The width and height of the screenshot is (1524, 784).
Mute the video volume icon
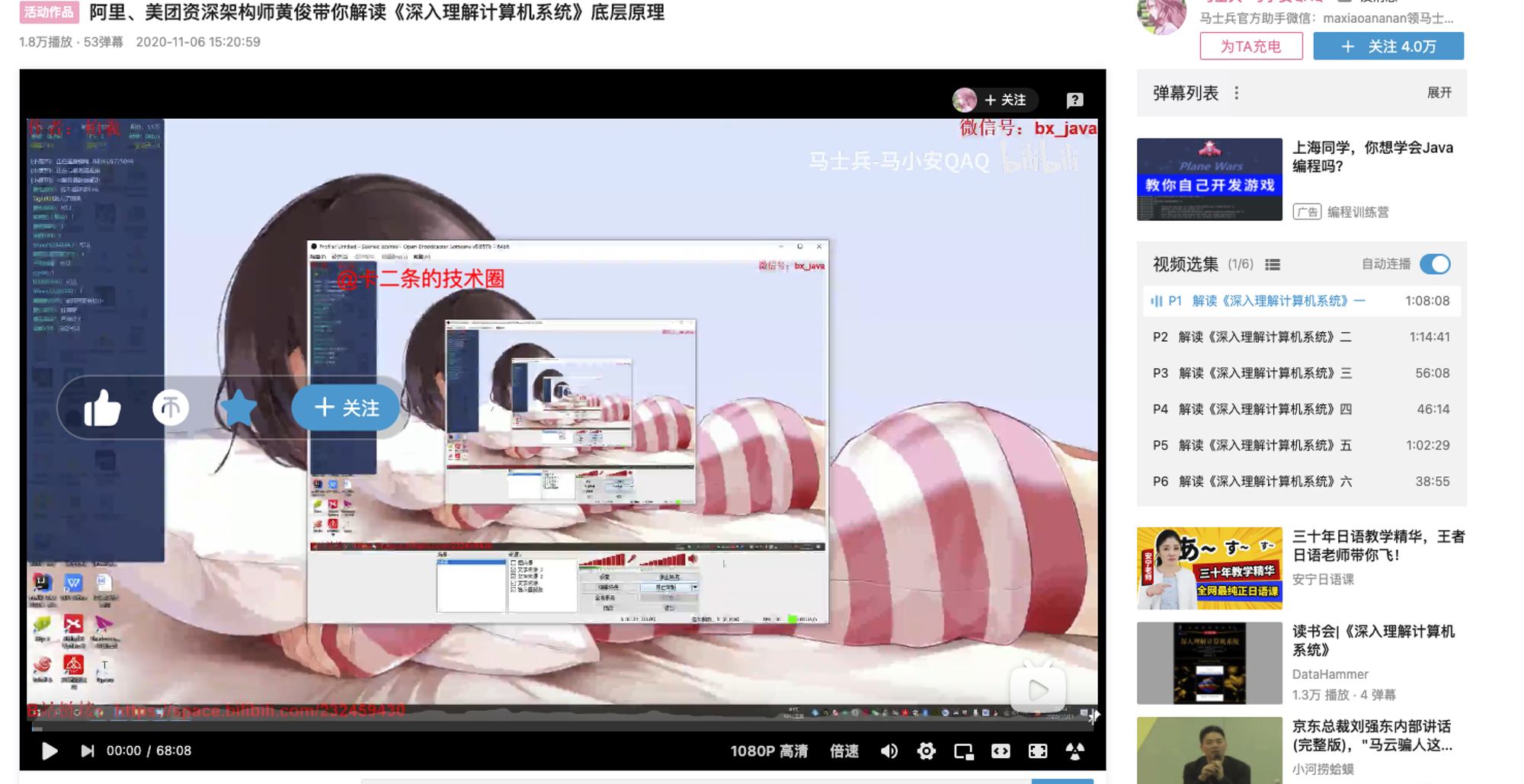pyautogui.click(x=888, y=751)
